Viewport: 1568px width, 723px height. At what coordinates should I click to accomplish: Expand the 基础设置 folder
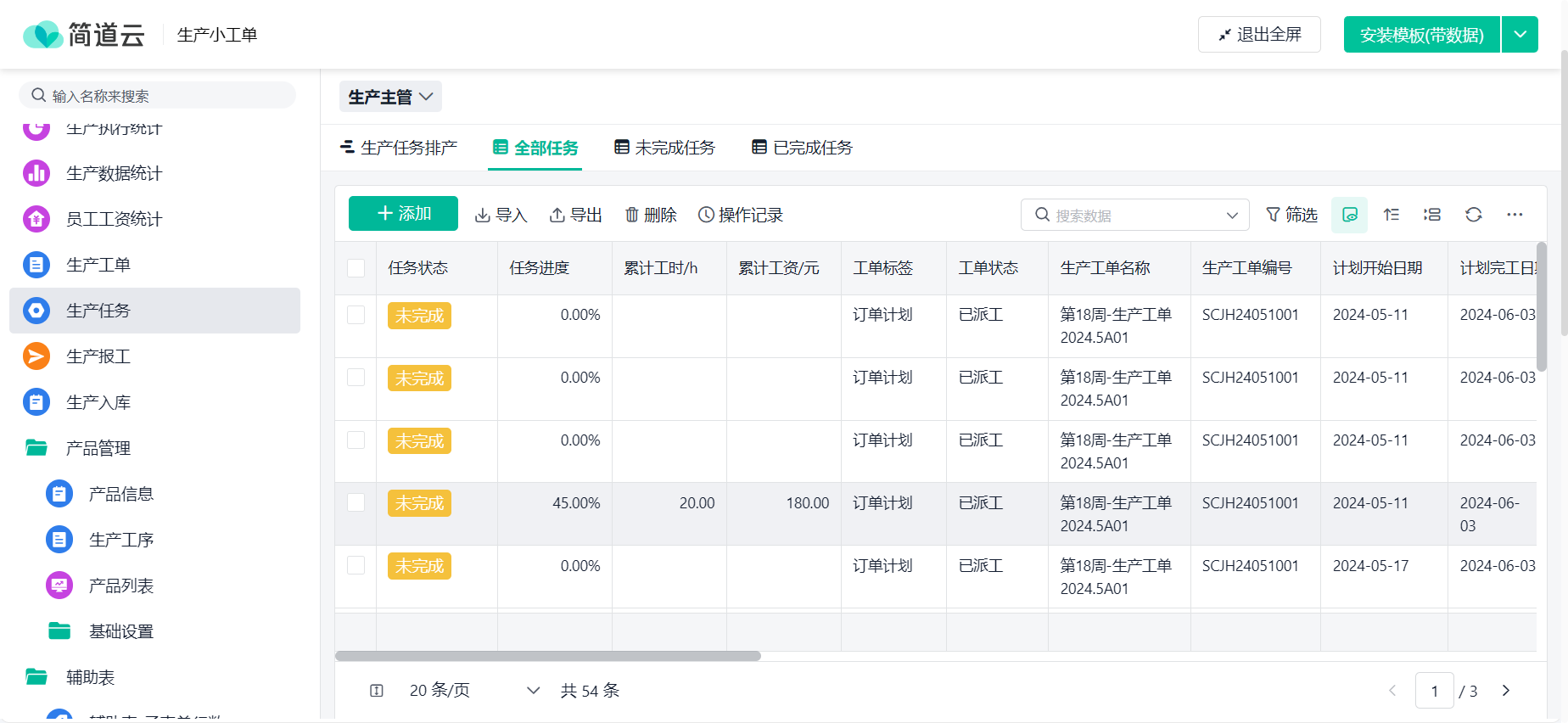(154, 631)
